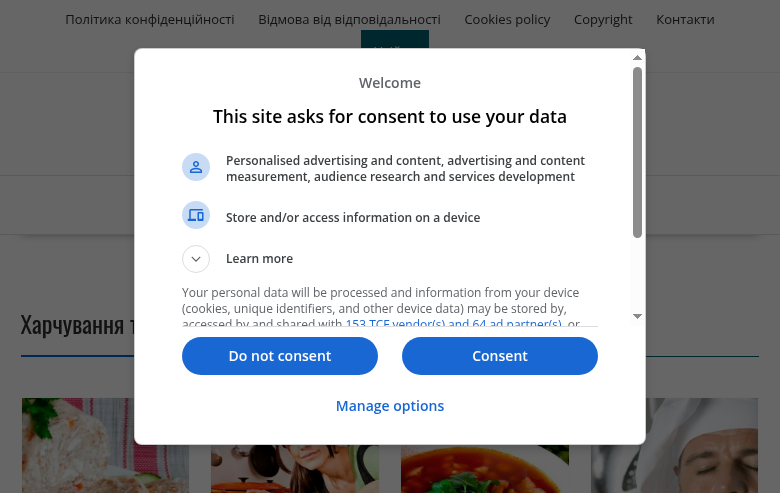Go to Cookies policy page
The width and height of the screenshot is (780, 493).
tap(507, 19)
